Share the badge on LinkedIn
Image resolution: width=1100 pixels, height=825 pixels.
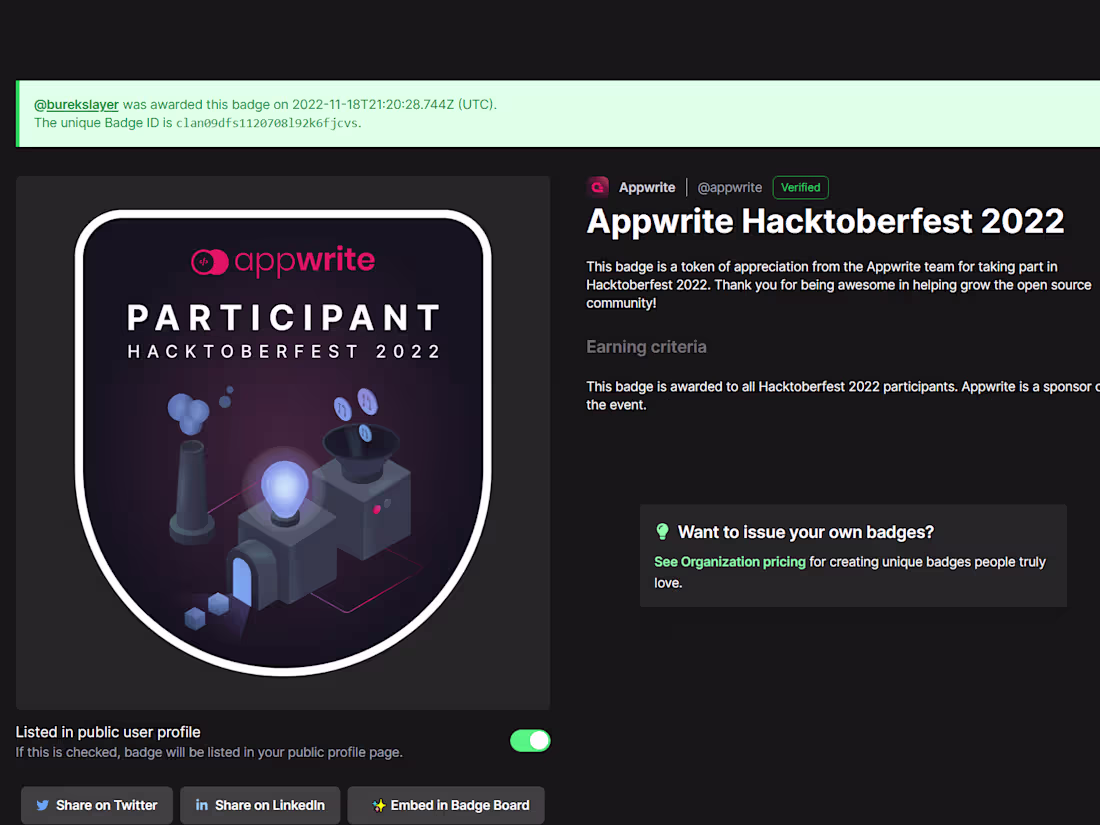(260, 805)
